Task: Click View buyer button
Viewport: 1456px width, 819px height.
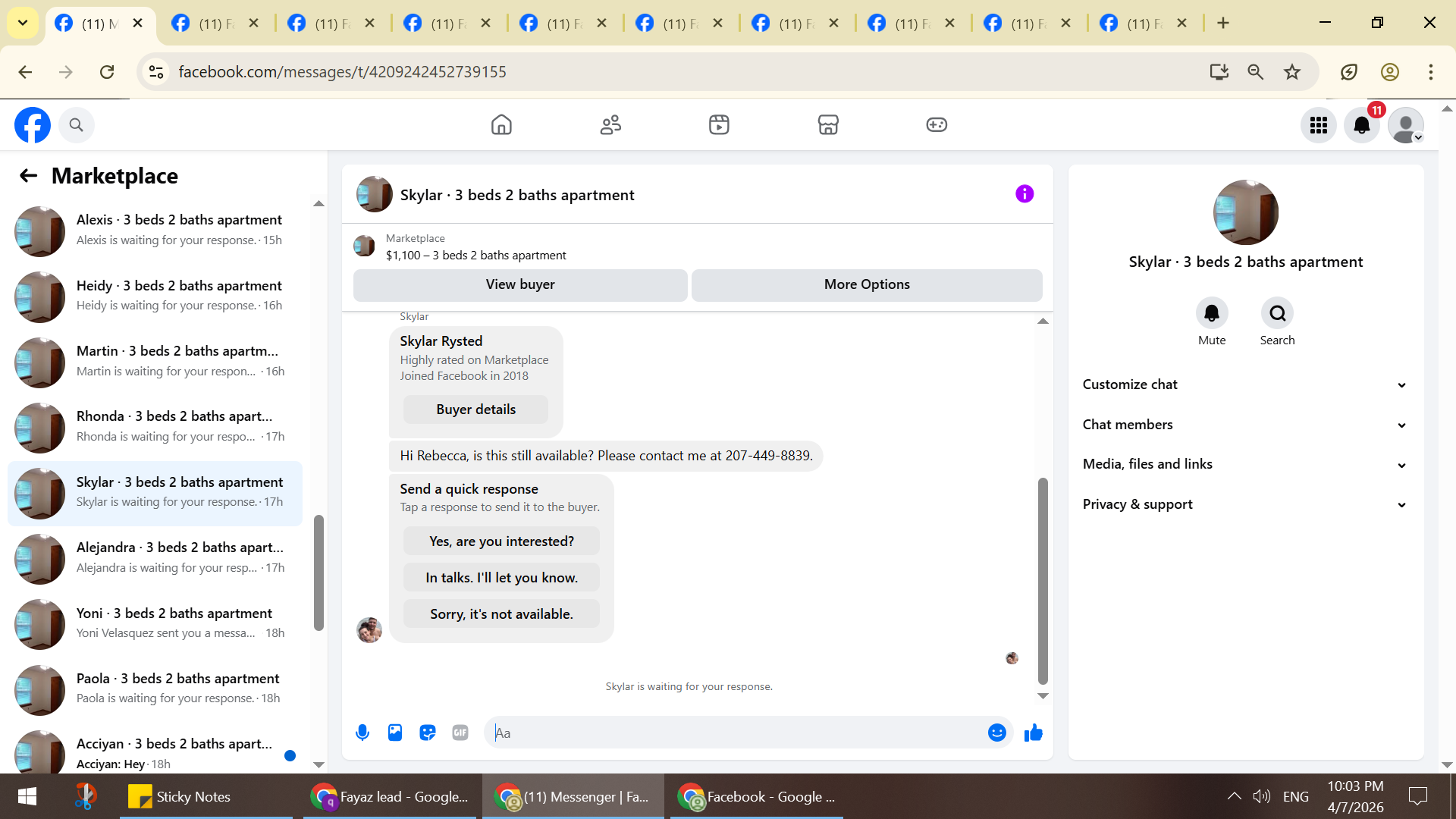Action: tap(520, 284)
